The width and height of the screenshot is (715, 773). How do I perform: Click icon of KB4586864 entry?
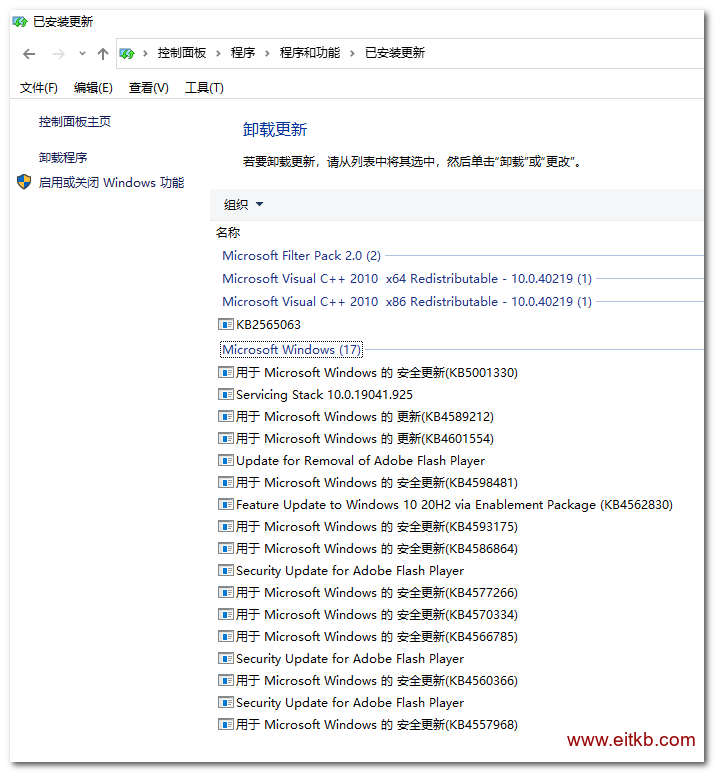226,548
